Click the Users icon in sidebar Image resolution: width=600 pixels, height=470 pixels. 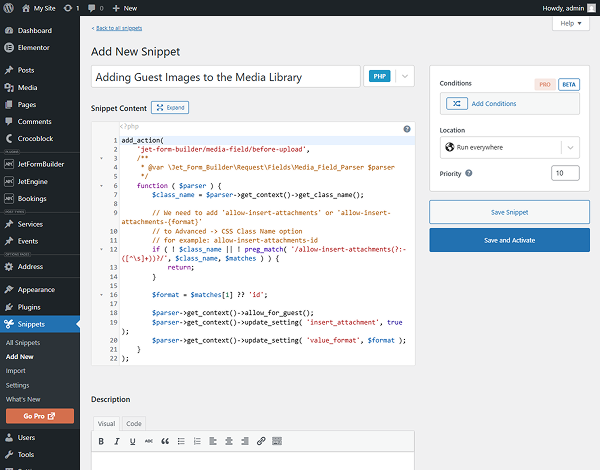[9, 437]
